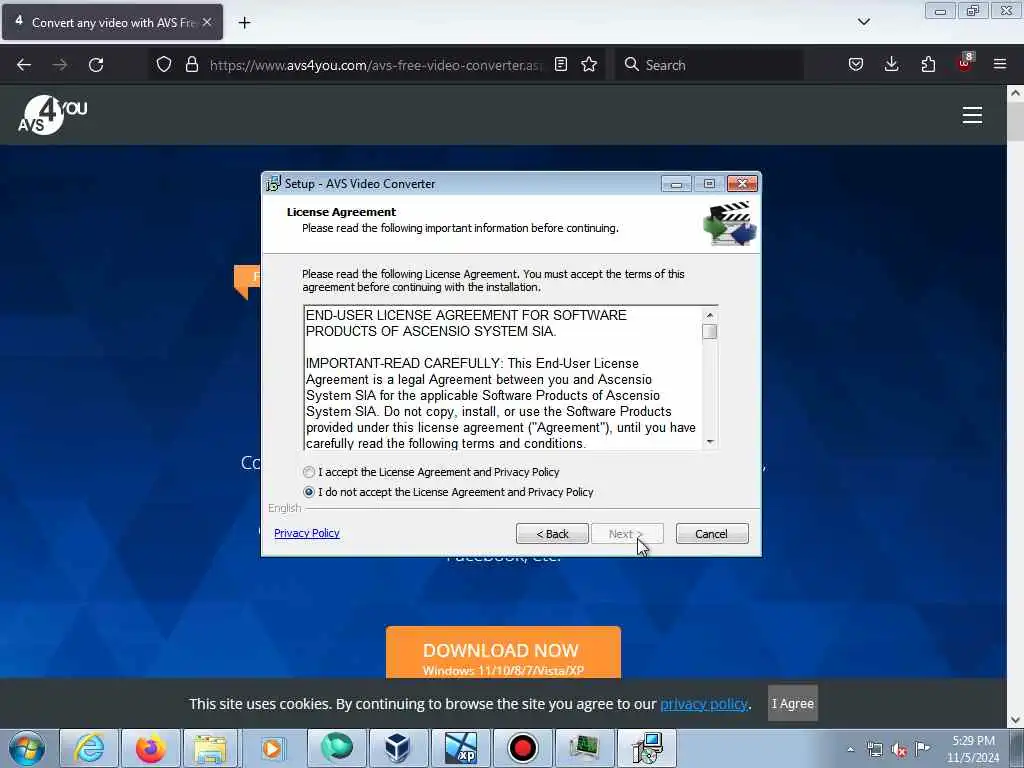The image size is (1024, 768).
Task: Open a new browser tab
Action: (244, 23)
